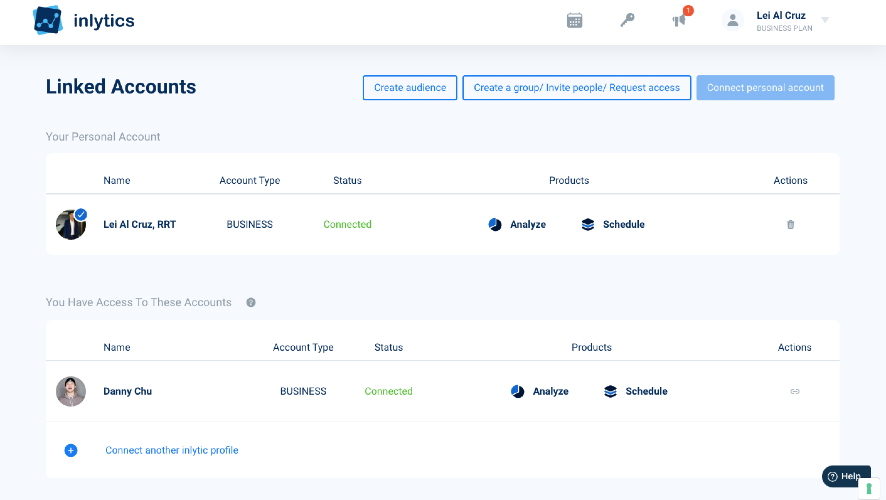Click the inlytics logo
The height and width of the screenshot is (500, 886).
pyautogui.click(x=84, y=20)
